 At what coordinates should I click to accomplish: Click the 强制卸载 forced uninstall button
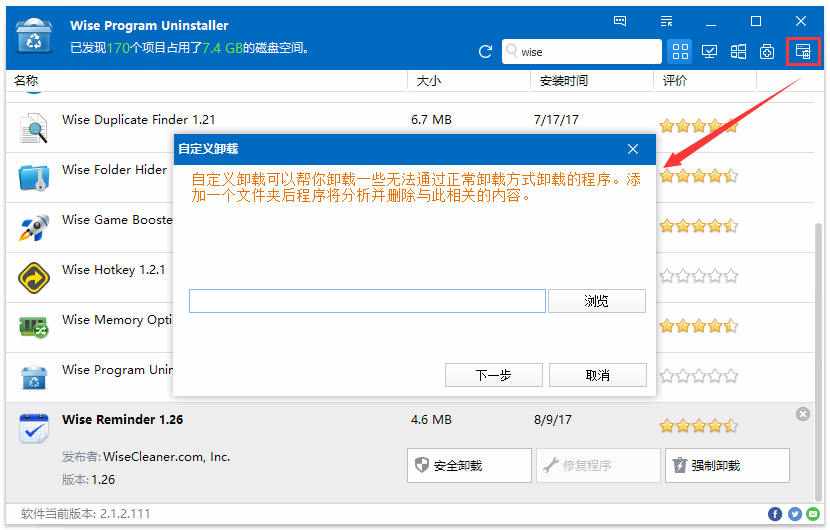pos(727,465)
